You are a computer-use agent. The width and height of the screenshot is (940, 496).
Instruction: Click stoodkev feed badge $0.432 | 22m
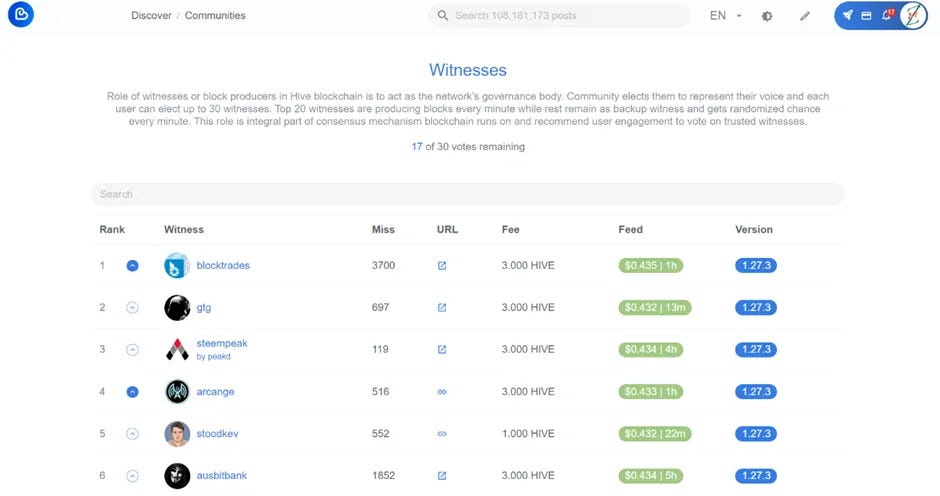[655, 434]
